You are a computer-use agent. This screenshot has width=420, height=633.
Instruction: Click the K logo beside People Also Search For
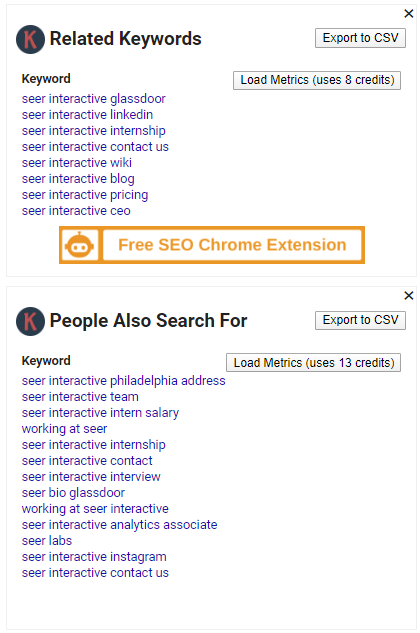[x=30, y=321]
